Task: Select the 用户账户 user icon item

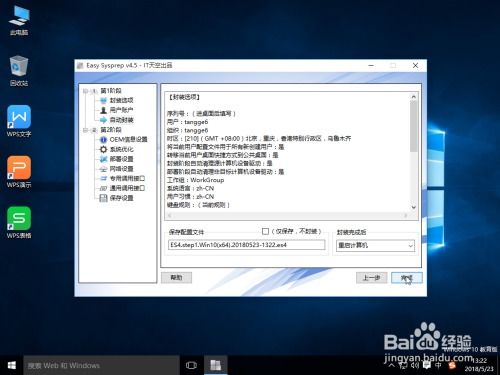Action: coord(117,110)
